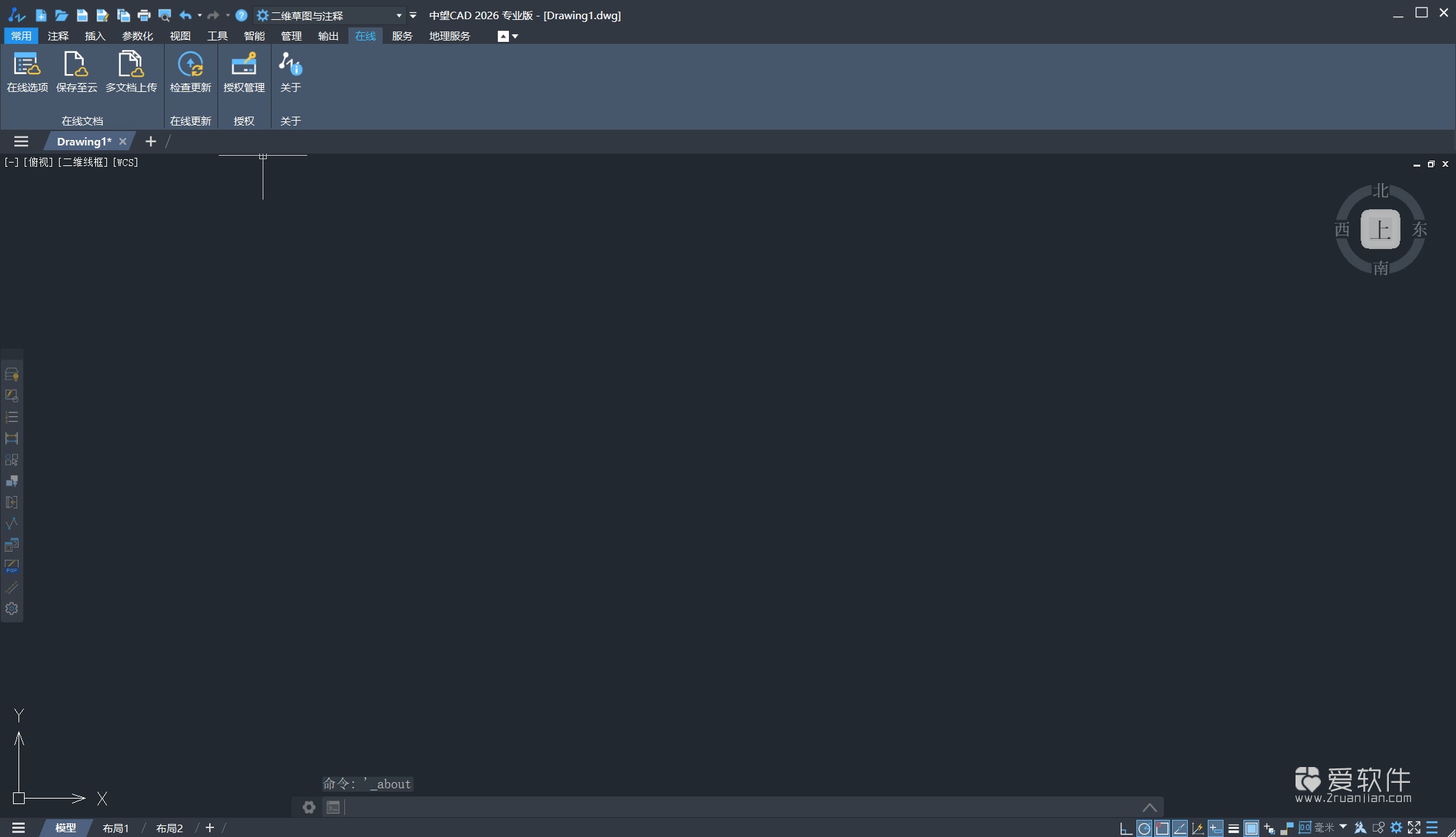Click 检查更新 check for updates icon

[x=190, y=71]
